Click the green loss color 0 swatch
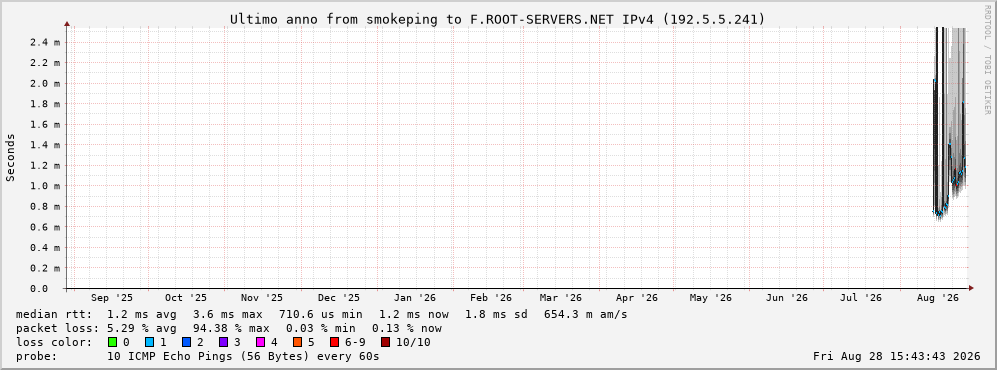This screenshot has height=370, width=997. point(112,342)
